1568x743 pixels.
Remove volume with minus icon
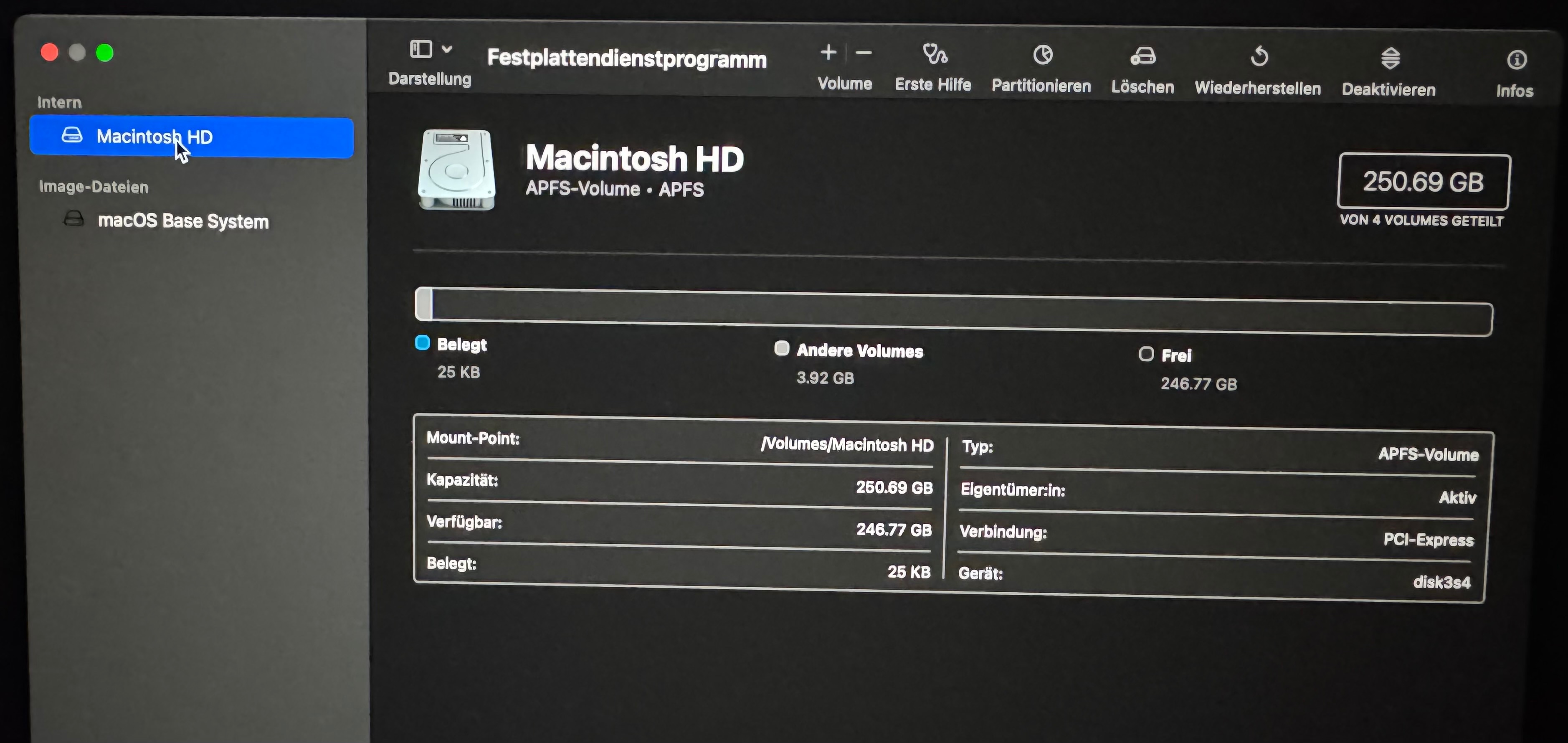(x=864, y=53)
